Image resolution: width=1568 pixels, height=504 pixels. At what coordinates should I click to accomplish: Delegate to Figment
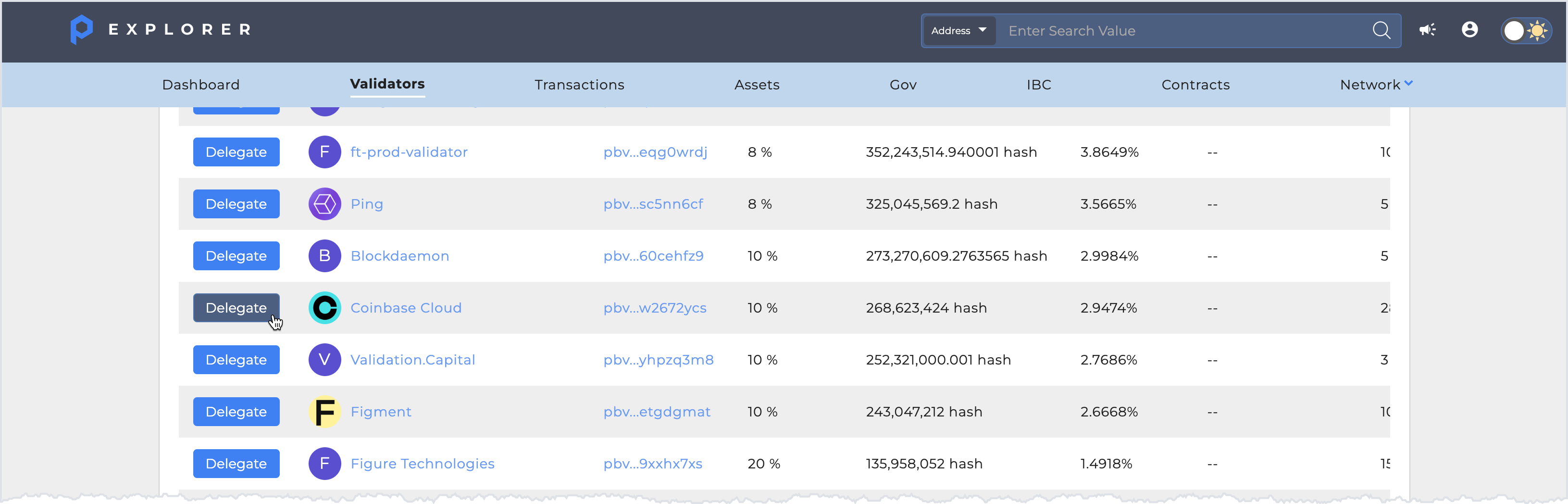236,412
